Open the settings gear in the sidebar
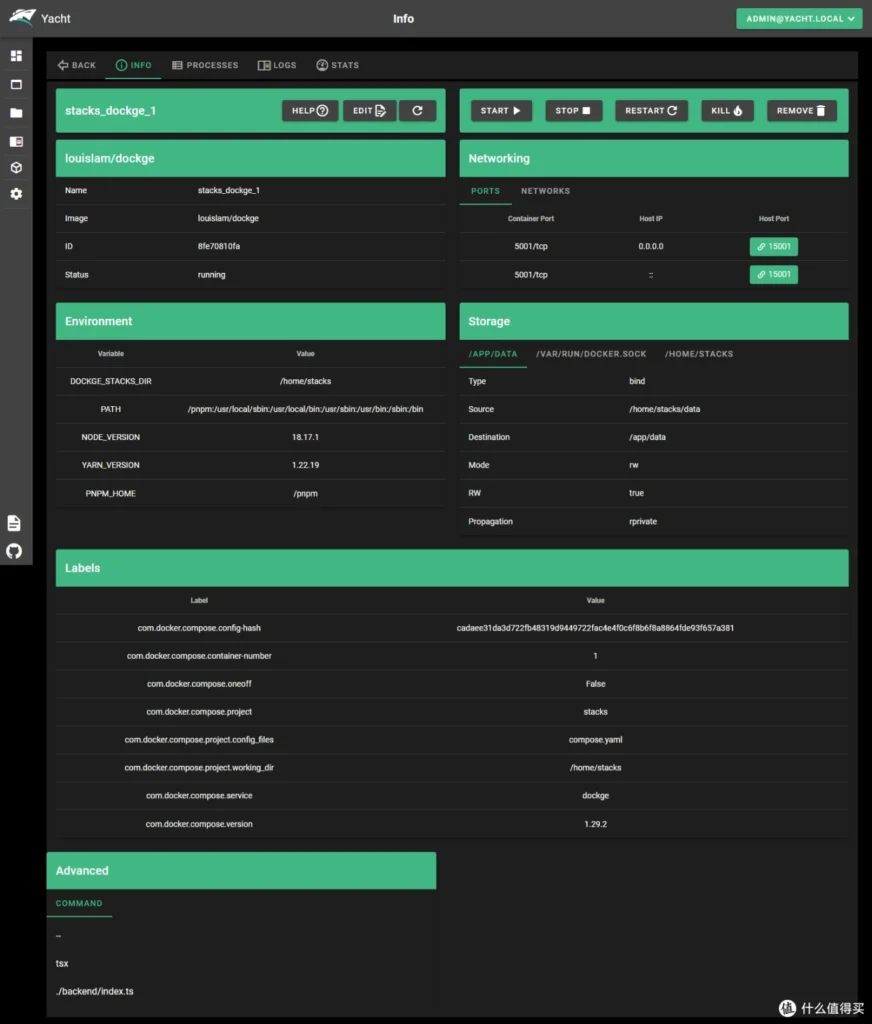This screenshot has width=872, height=1024. coord(16,194)
